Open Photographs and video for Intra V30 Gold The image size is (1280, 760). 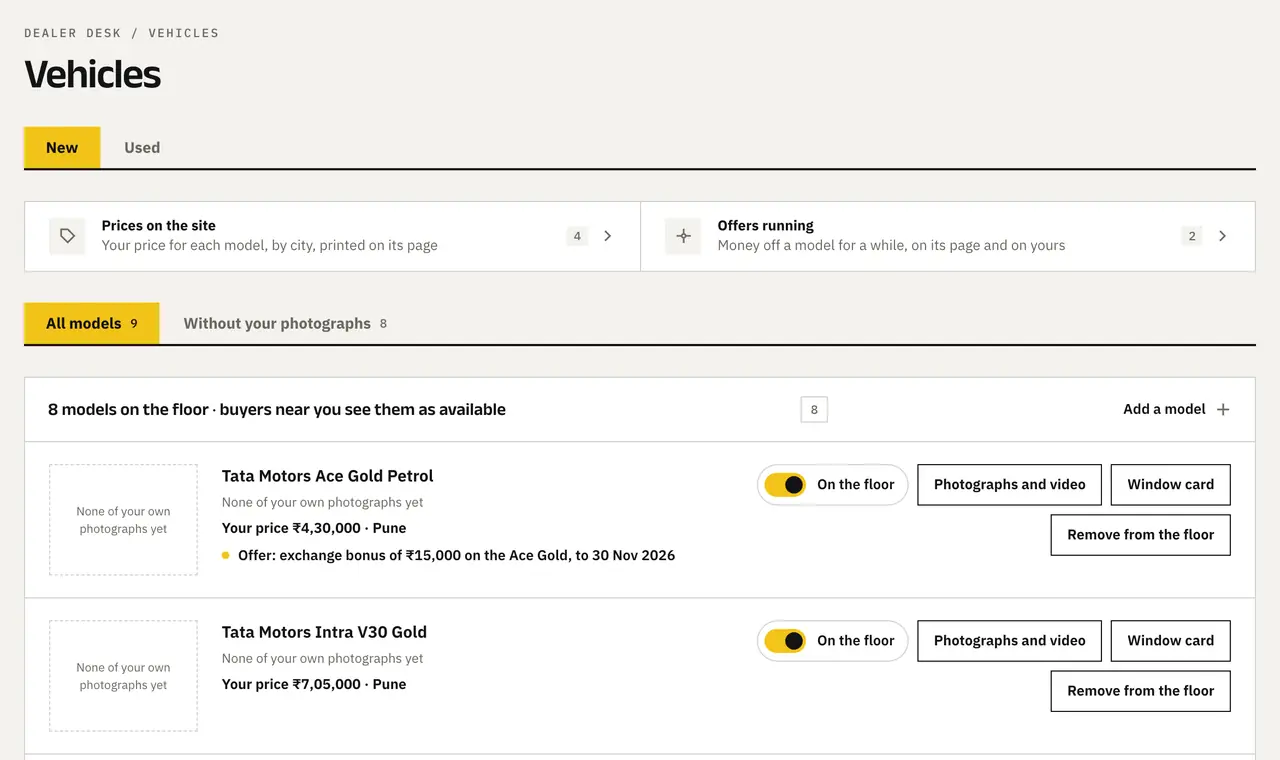pyautogui.click(x=1009, y=641)
